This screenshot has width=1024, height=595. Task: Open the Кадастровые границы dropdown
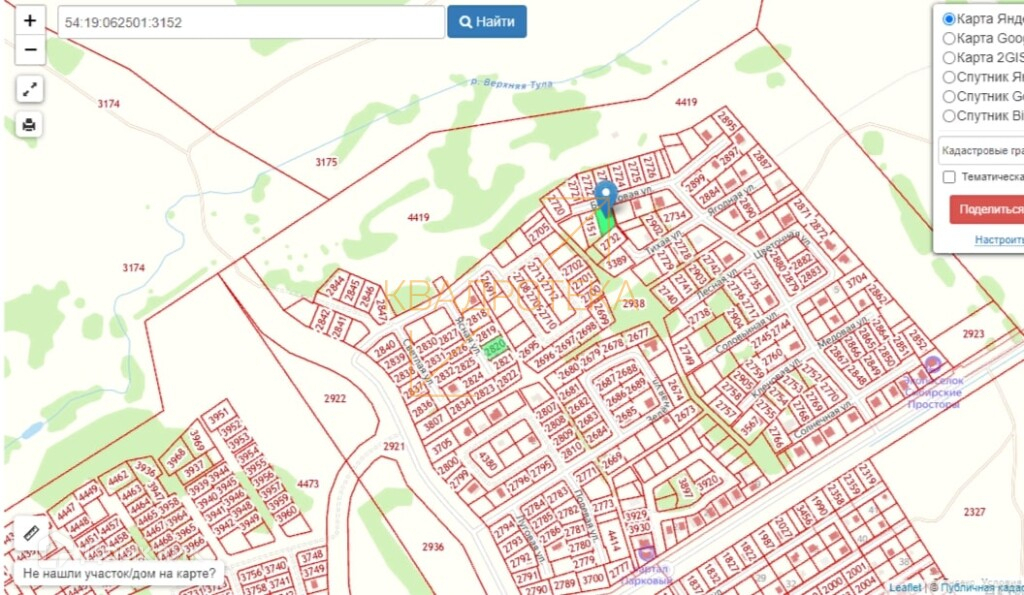click(x=981, y=150)
